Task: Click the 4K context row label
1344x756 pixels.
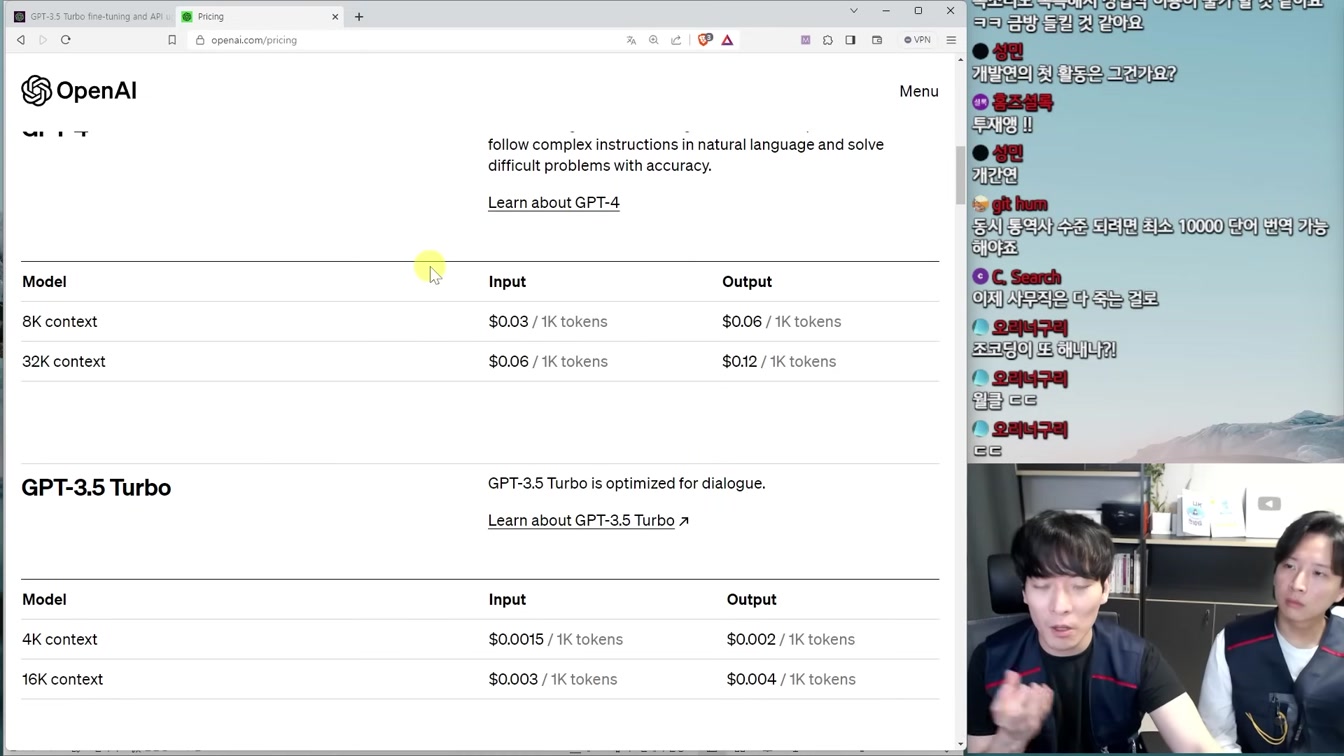Action: click(x=60, y=640)
